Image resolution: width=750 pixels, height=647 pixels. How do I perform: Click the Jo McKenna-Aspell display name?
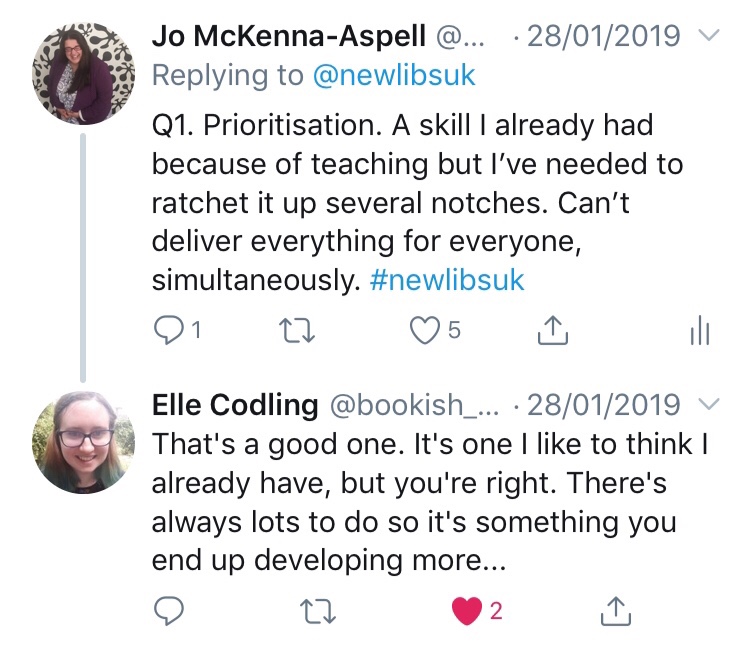(x=290, y=37)
